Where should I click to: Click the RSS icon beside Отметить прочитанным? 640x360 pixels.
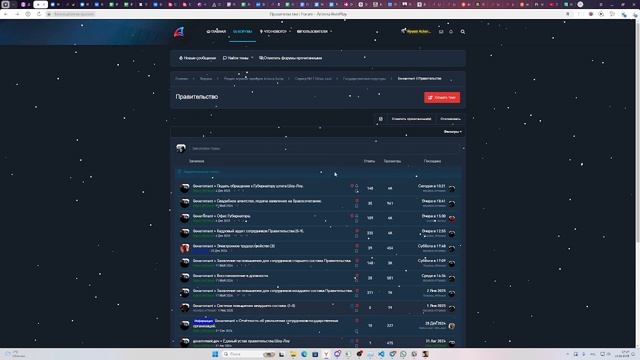[380, 119]
